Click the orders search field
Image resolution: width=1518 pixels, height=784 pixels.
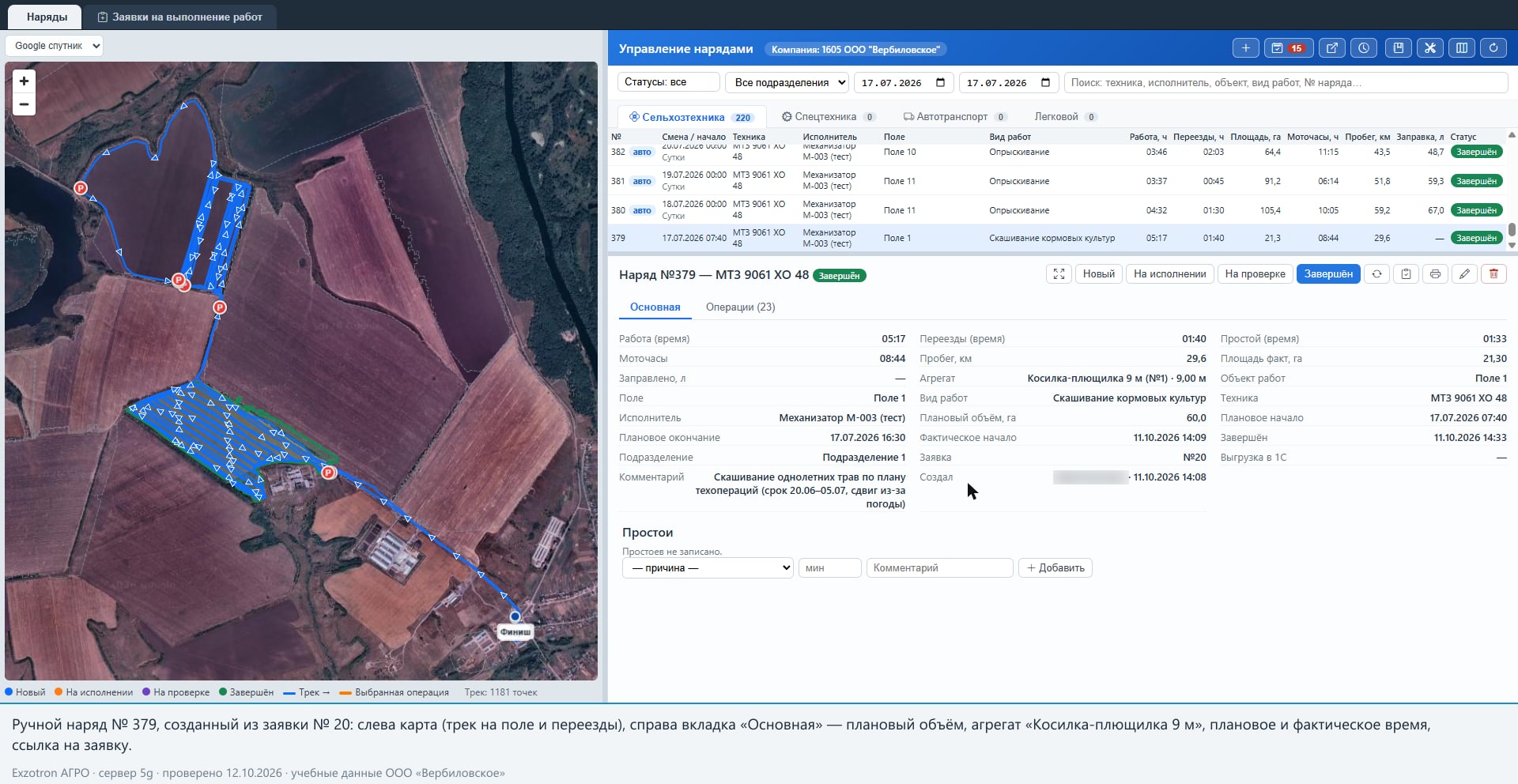(x=1286, y=82)
